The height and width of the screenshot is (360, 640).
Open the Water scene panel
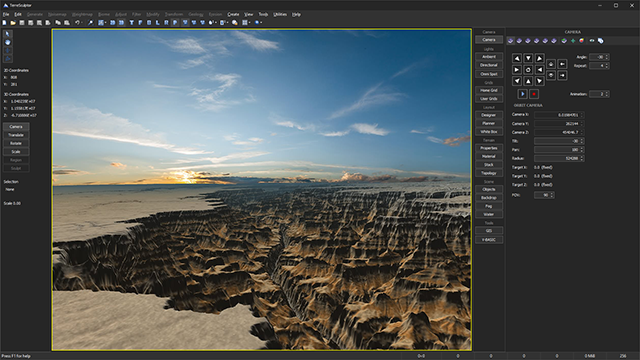(x=489, y=214)
